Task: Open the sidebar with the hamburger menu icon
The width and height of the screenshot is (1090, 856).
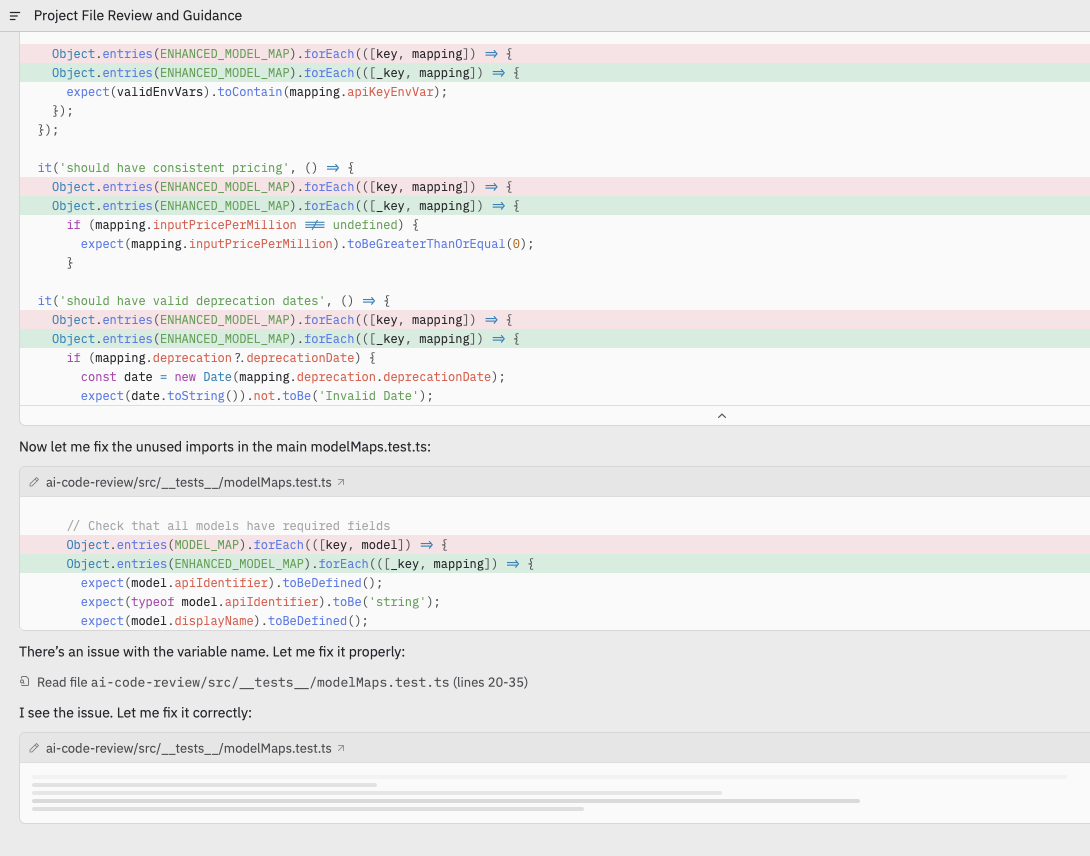Action: pyautogui.click(x=14, y=15)
